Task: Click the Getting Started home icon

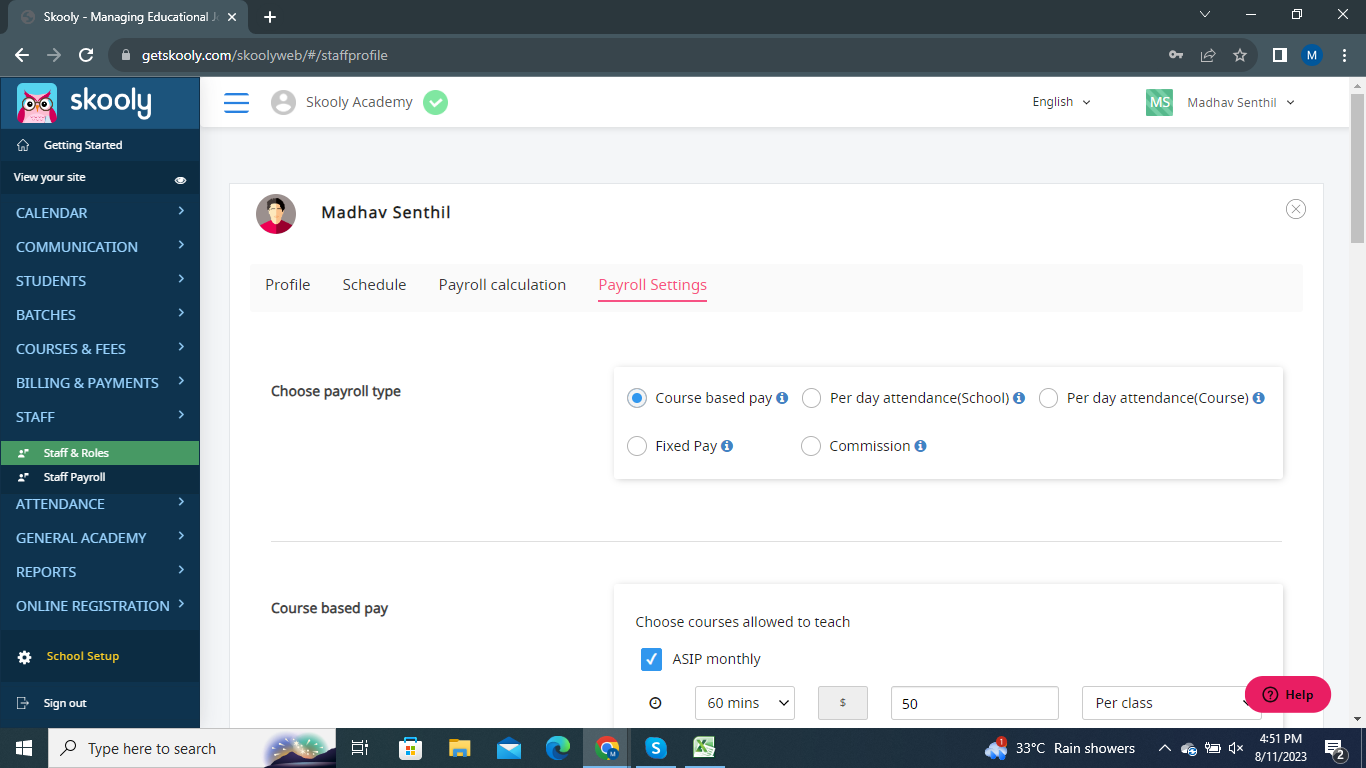Action: click(24, 145)
